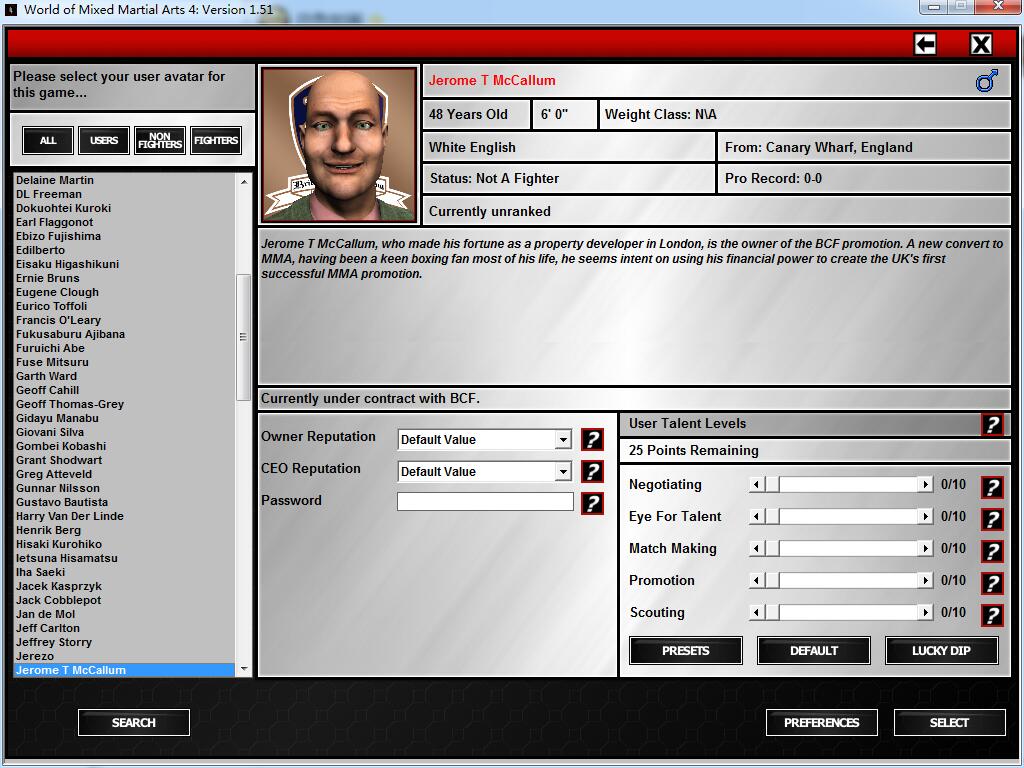Increase Match Making with right arrow
1024x768 pixels.
pyautogui.click(x=925, y=549)
